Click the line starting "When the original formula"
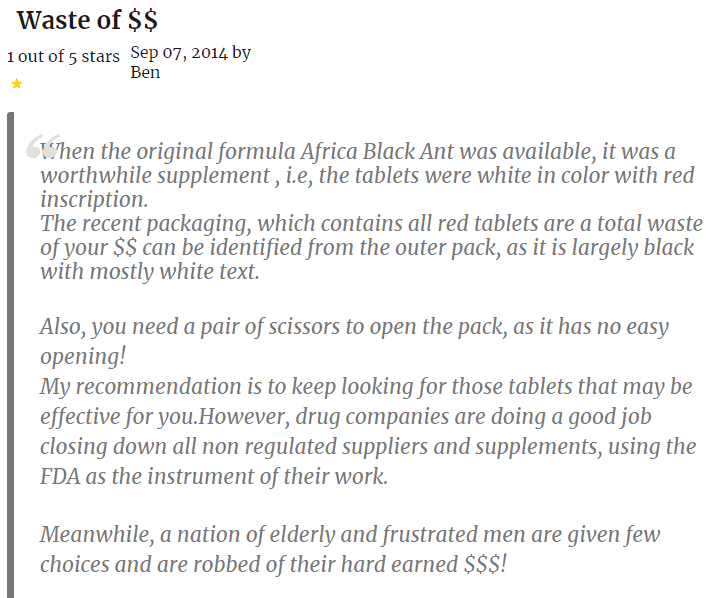This screenshot has width=709, height=598. [358, 152]
